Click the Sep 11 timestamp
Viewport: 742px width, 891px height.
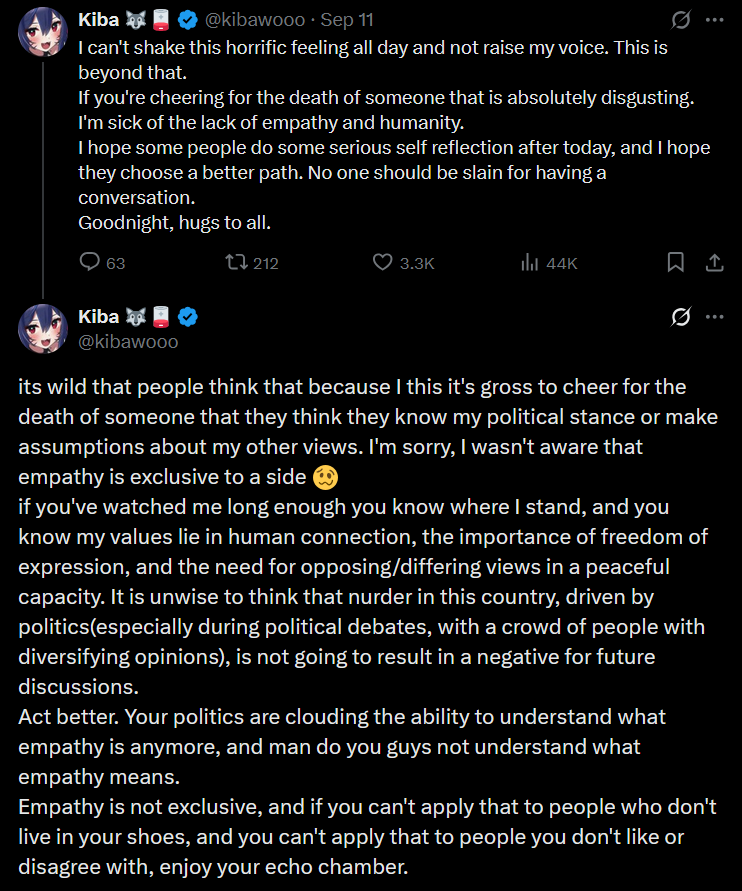(344, 19)
